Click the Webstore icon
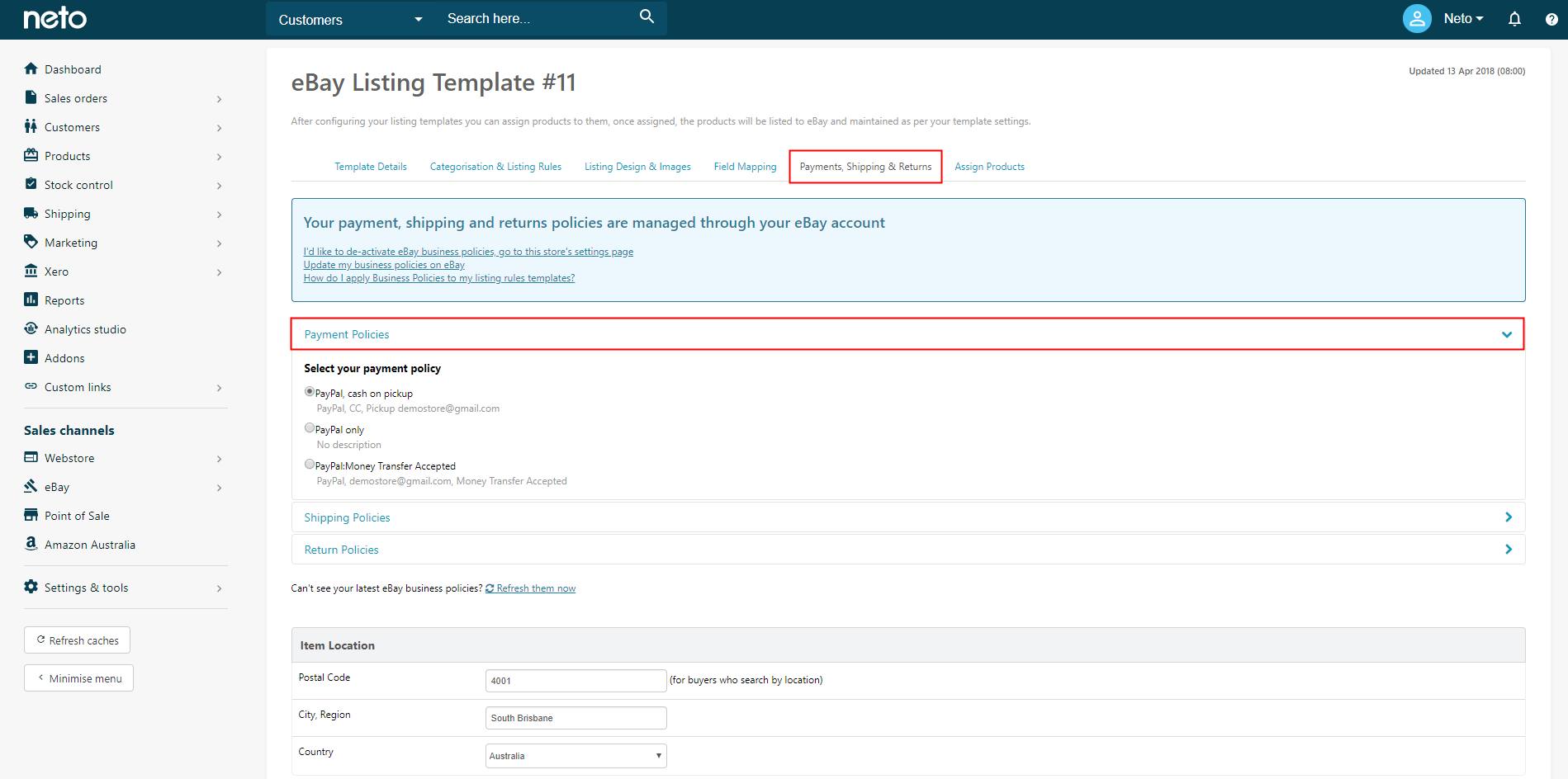The height and width of the screenshot is (779, 1568). tap(31, 457)
